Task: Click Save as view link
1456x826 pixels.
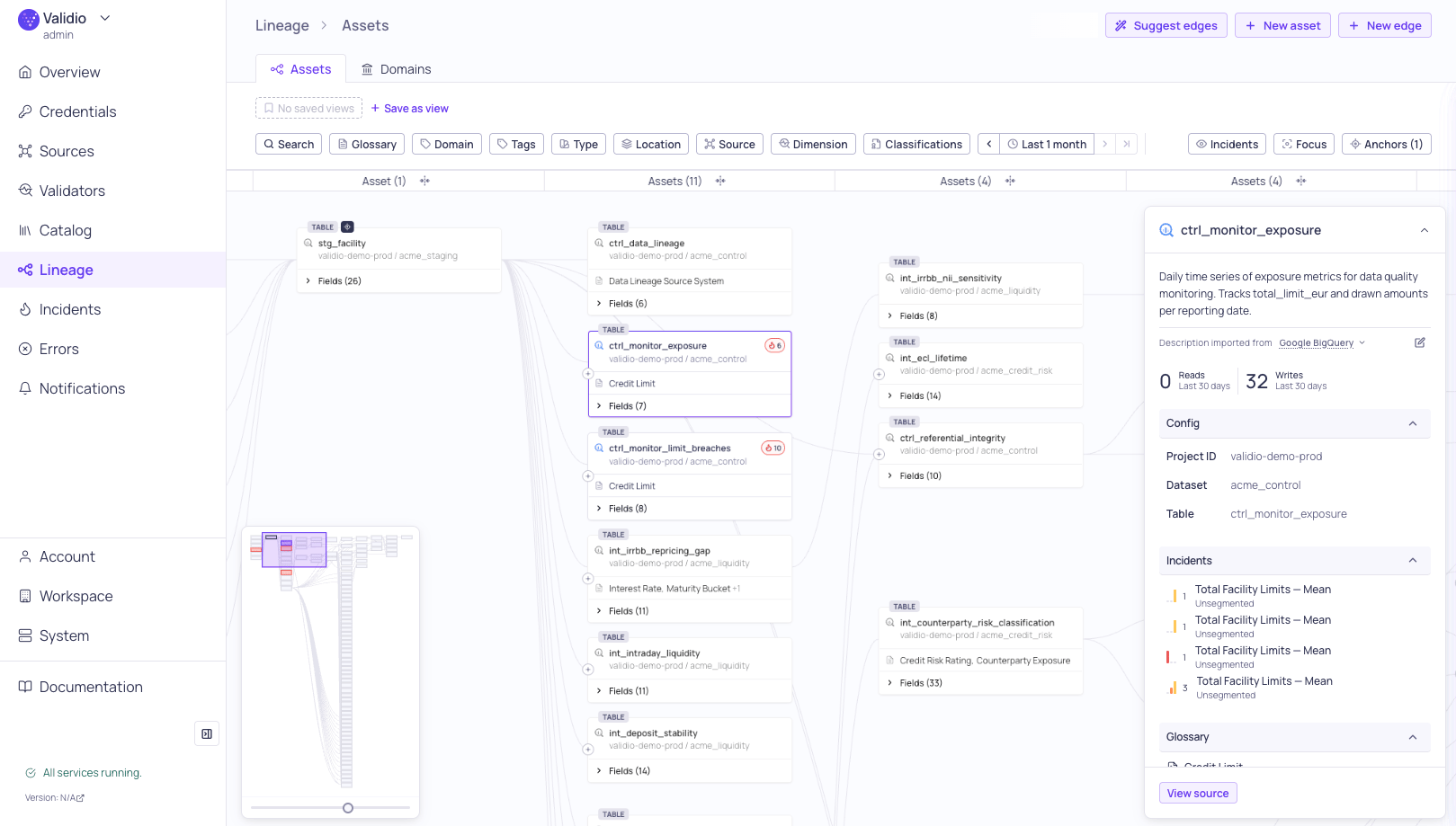Action: coord(410,109)
